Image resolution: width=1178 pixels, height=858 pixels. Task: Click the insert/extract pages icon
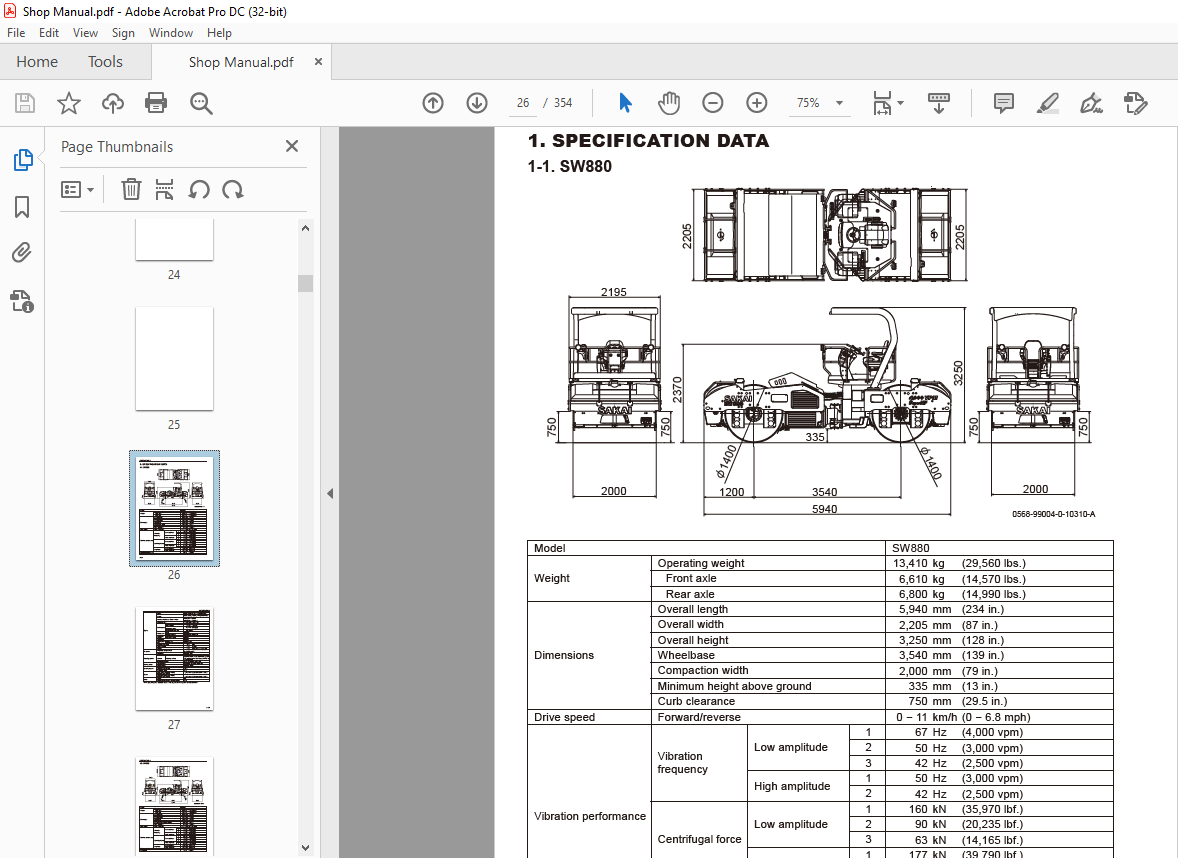(x=164, y=189)
